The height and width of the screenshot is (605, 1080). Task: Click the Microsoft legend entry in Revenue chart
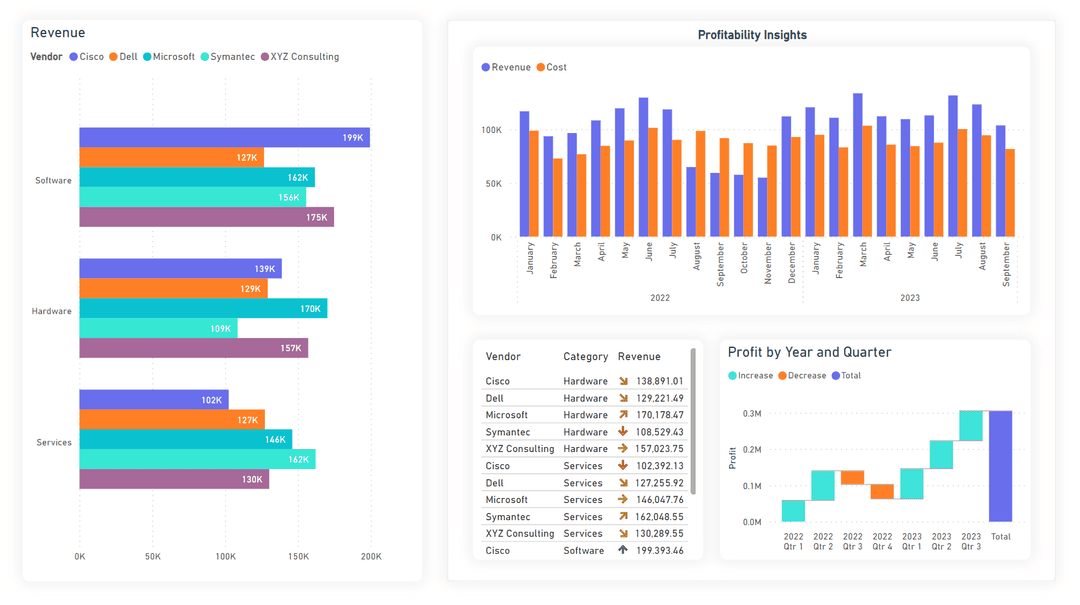pos(169,57)
